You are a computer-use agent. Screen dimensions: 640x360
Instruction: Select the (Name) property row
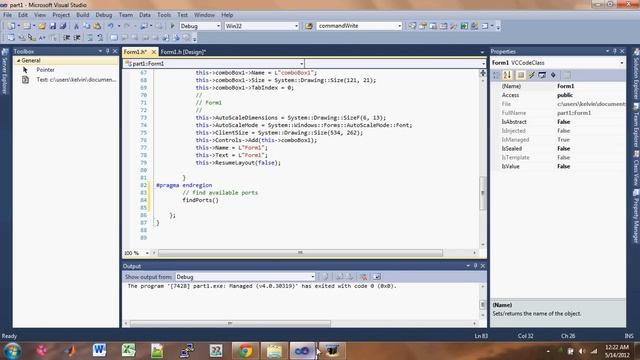[x=558, y=86]
